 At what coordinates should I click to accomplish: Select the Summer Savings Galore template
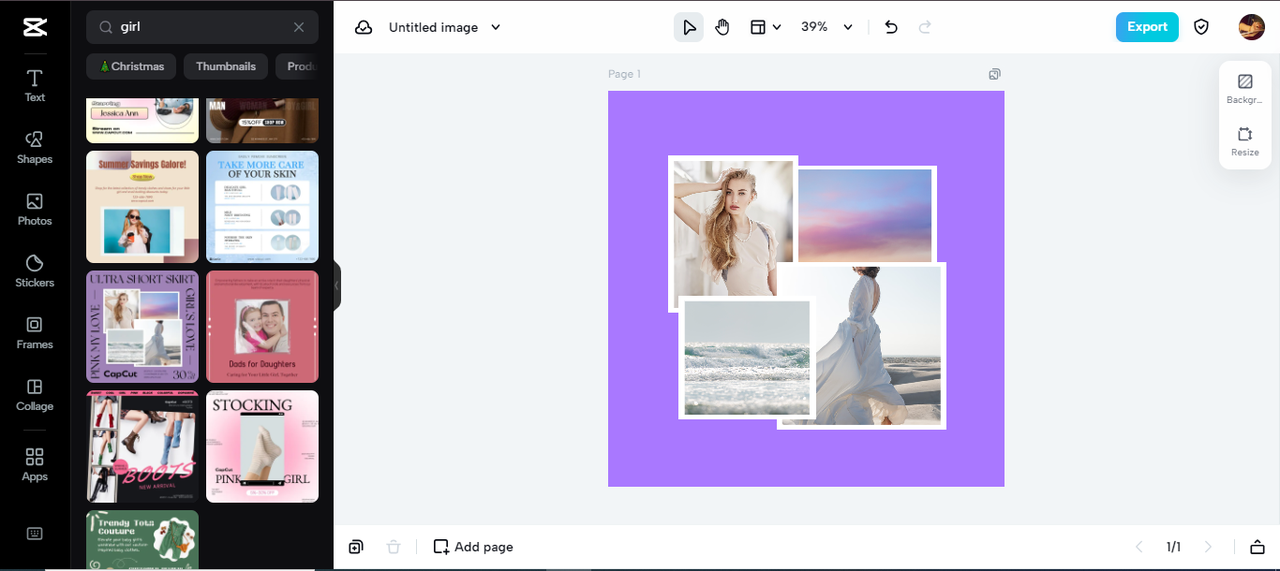click(143, 207)
